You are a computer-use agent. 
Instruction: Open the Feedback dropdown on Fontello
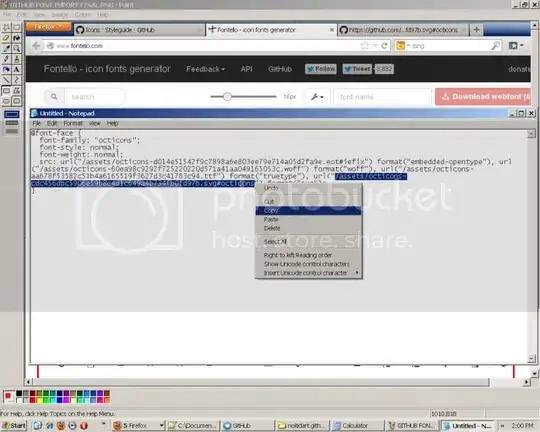pos(205,69)
